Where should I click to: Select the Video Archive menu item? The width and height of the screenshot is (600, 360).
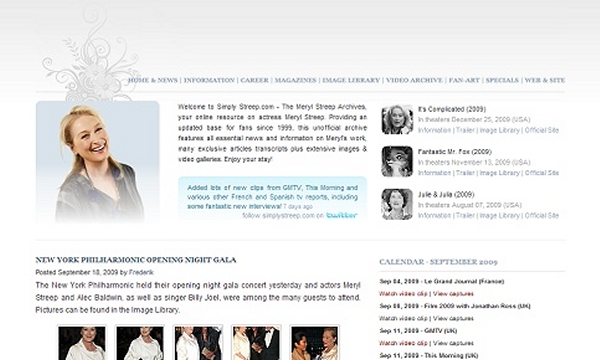[x=414, y=80]
